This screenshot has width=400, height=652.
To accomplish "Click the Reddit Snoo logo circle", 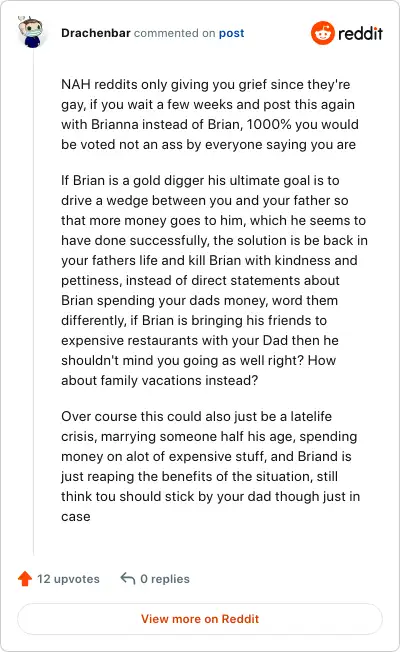I will coord(323,33).
